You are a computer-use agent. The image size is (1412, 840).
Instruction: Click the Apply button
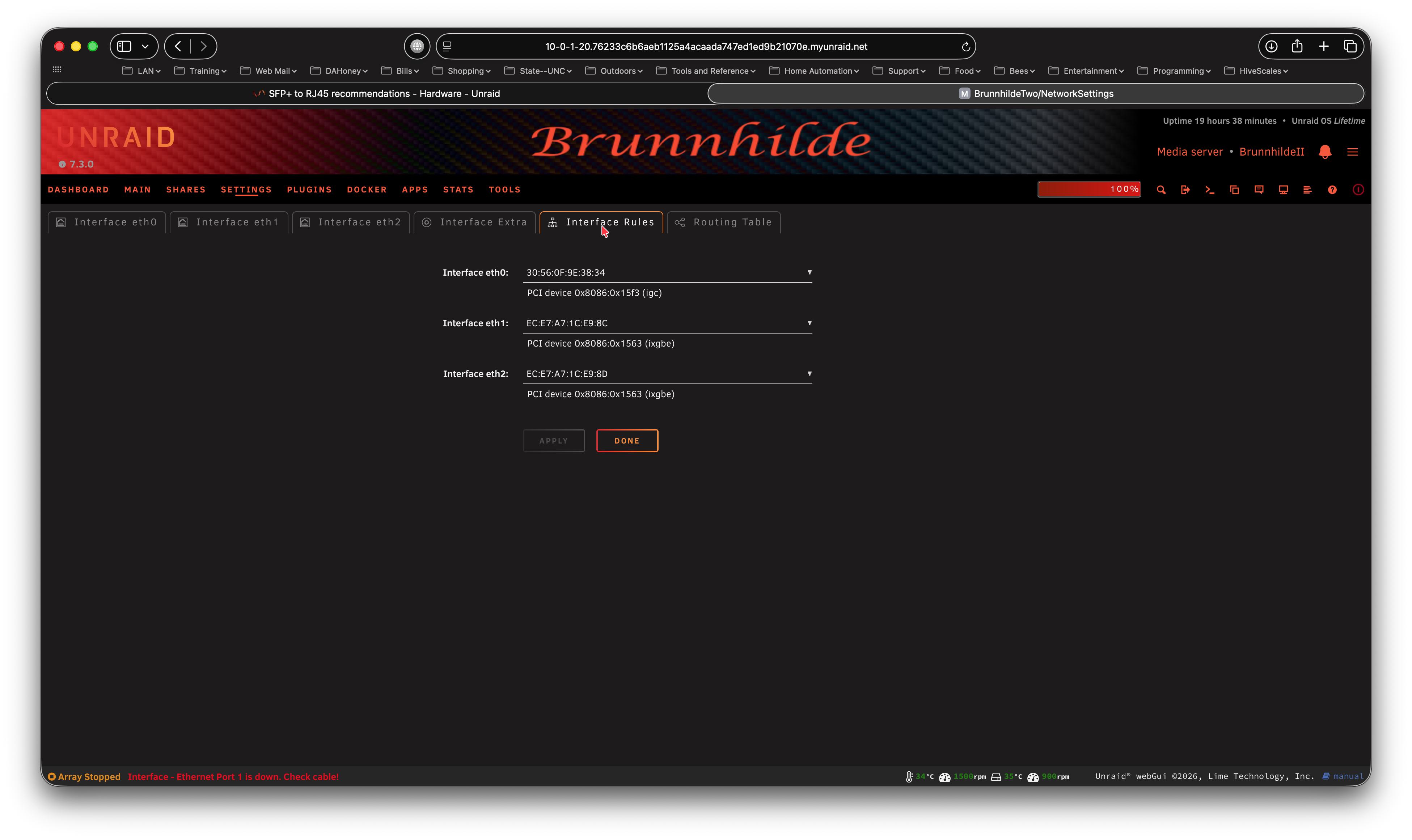tap(553, 441)
